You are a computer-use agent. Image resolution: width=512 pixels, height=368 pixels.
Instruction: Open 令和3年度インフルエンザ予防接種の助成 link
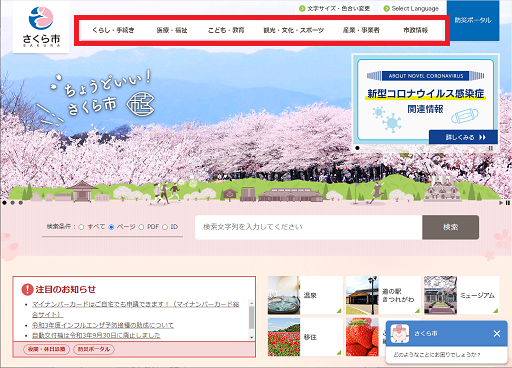click(103, 325)
